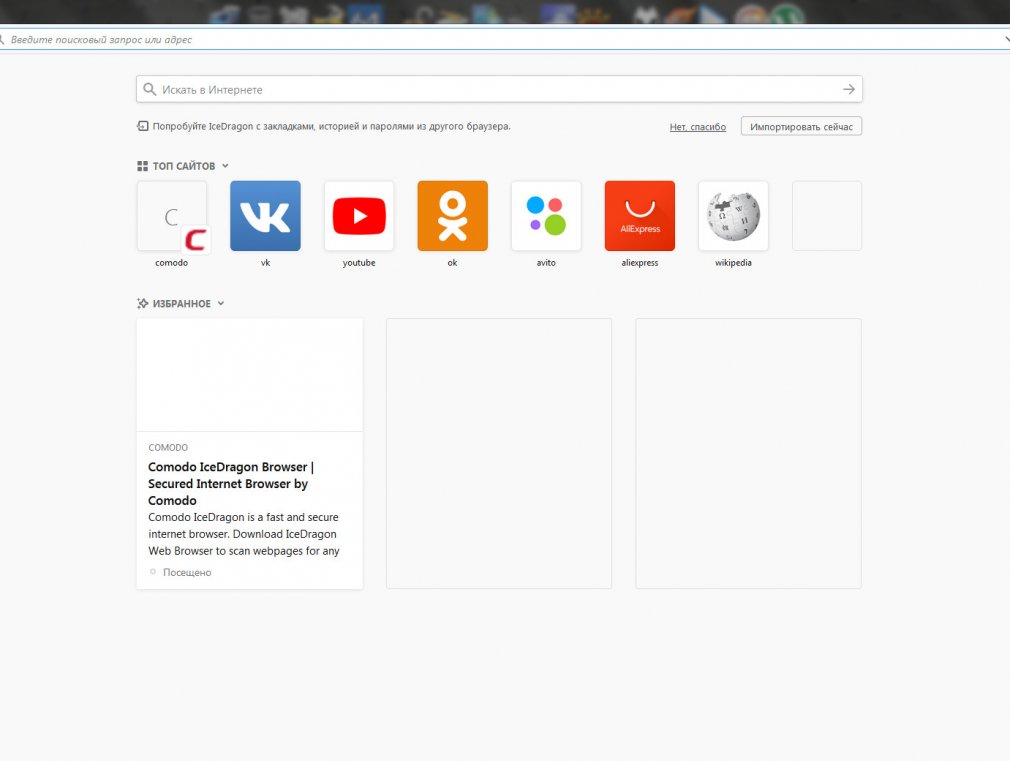Image resolution: width=1010 pixels, height=761 pixels.
Task: Open the Comodo top site tile
Action: (172, 216)
